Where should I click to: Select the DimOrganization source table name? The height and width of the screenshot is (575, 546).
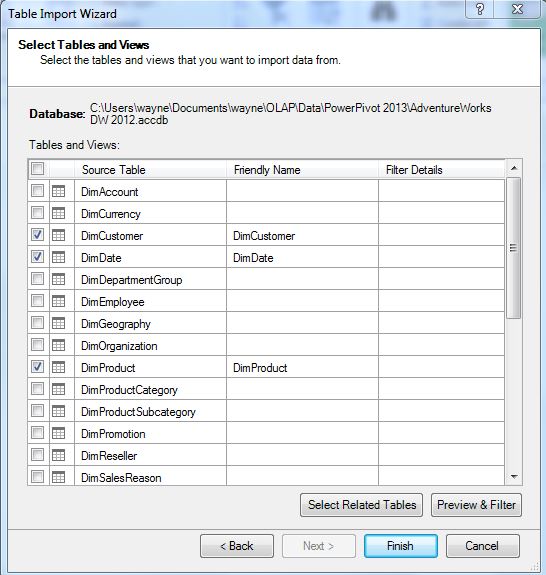pyautogui.click(x=119, y=346)
